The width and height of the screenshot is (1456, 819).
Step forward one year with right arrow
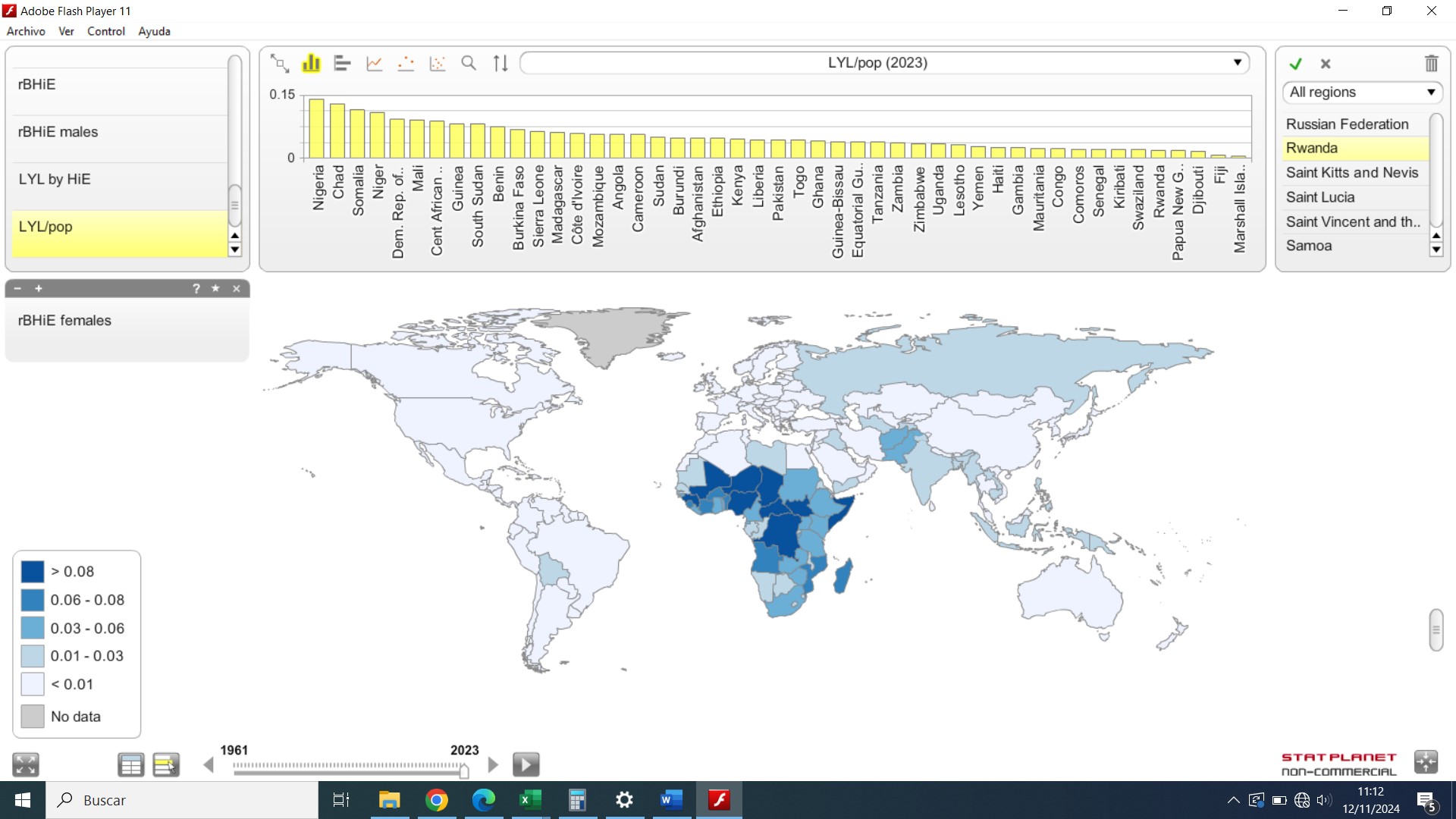click(x=493, y=765)
